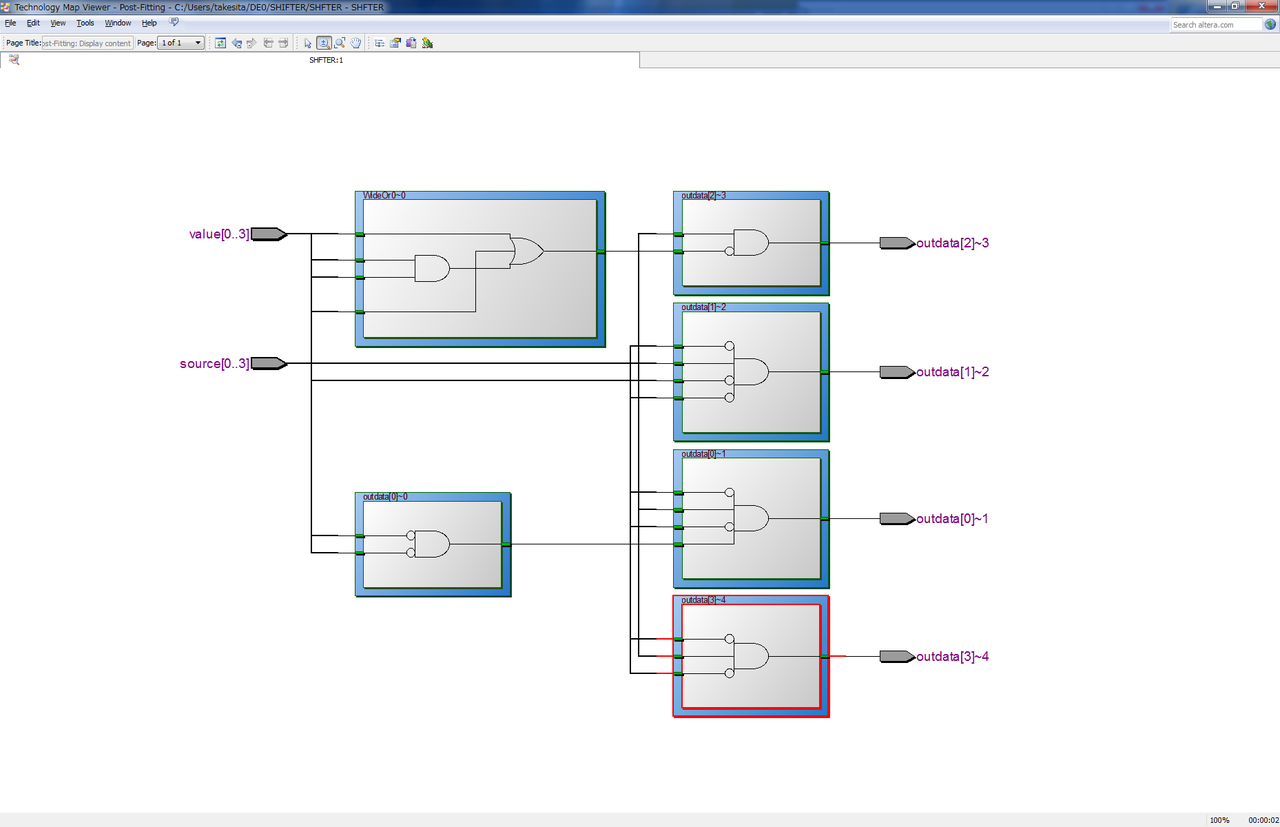
Task: Open the Tools menu
Action: click(x=85, y=22)
